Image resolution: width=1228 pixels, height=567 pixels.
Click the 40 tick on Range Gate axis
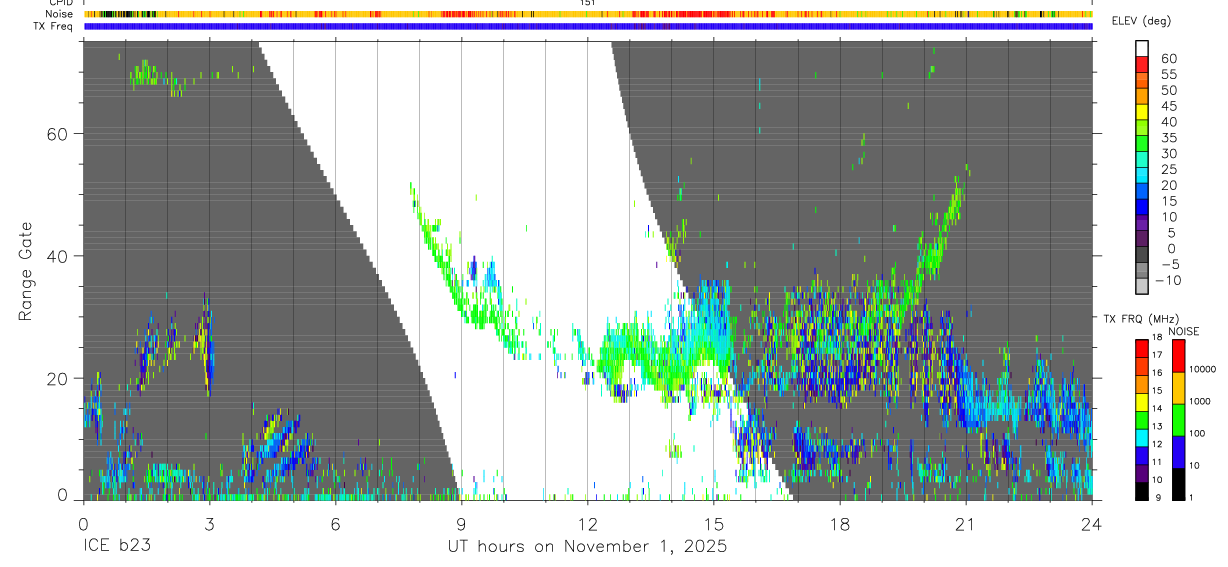click(x=59, y=256)
